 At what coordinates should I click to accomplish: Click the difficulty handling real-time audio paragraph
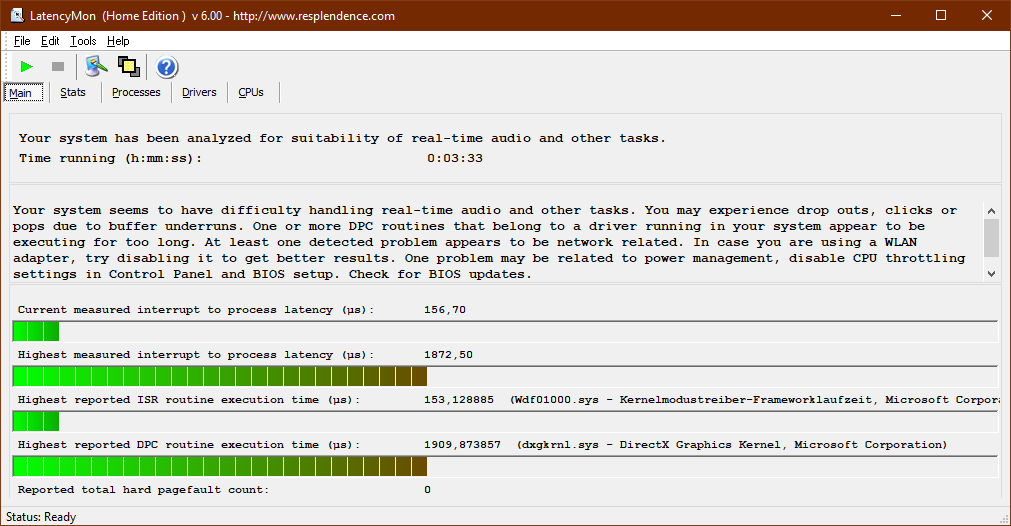pyautogui.click(x=489, y=242)
